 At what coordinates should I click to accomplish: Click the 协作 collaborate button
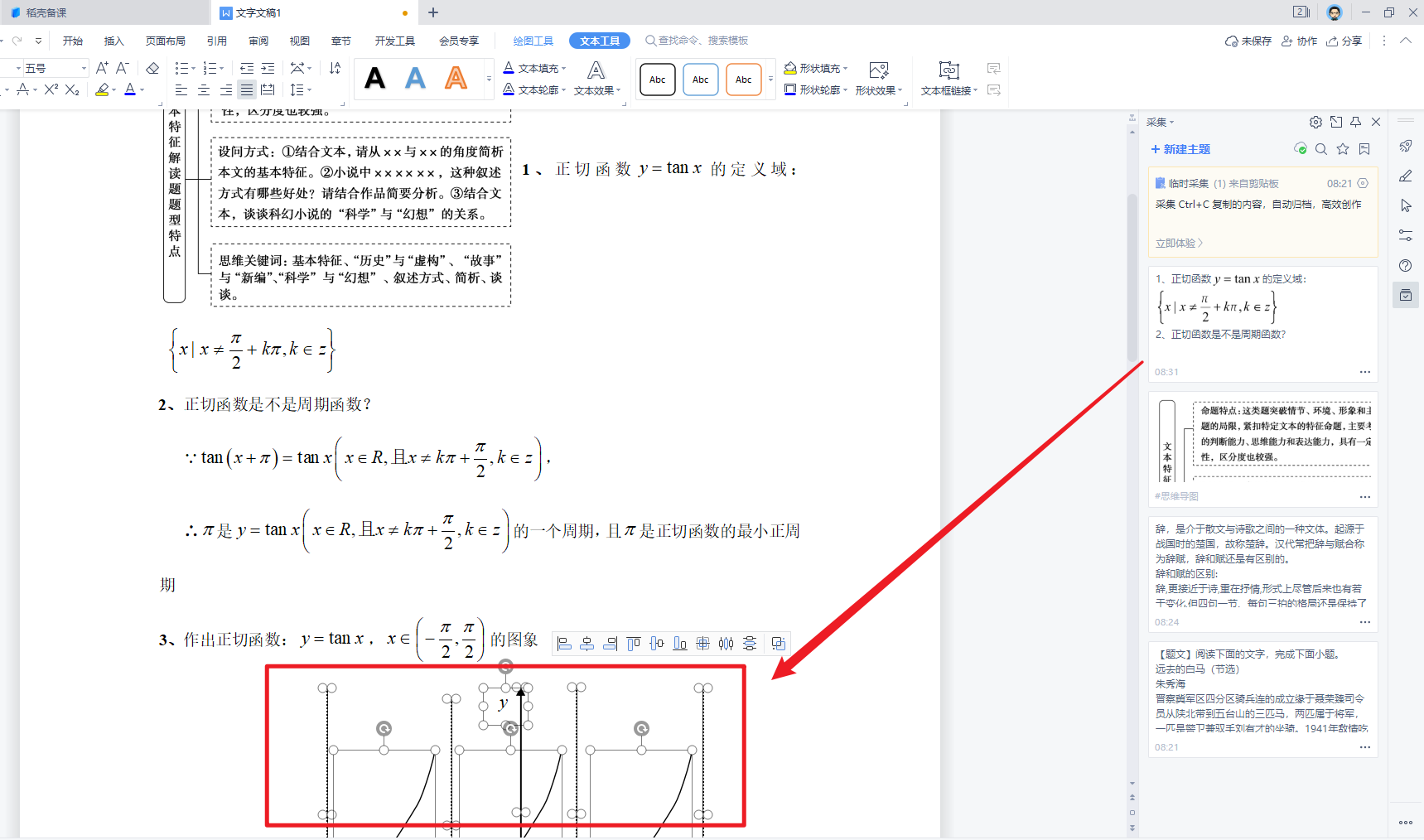(x=1299, y=41)
